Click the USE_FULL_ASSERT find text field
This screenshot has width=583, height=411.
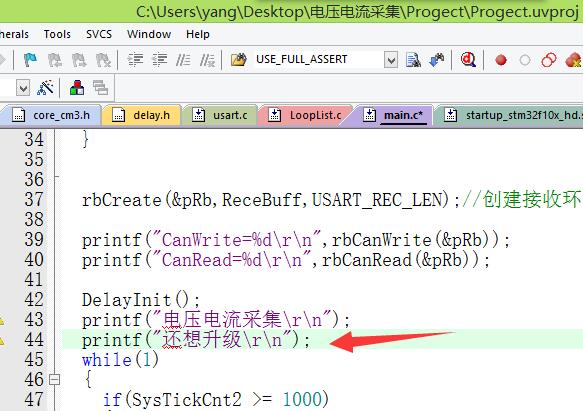coord(319,60)
